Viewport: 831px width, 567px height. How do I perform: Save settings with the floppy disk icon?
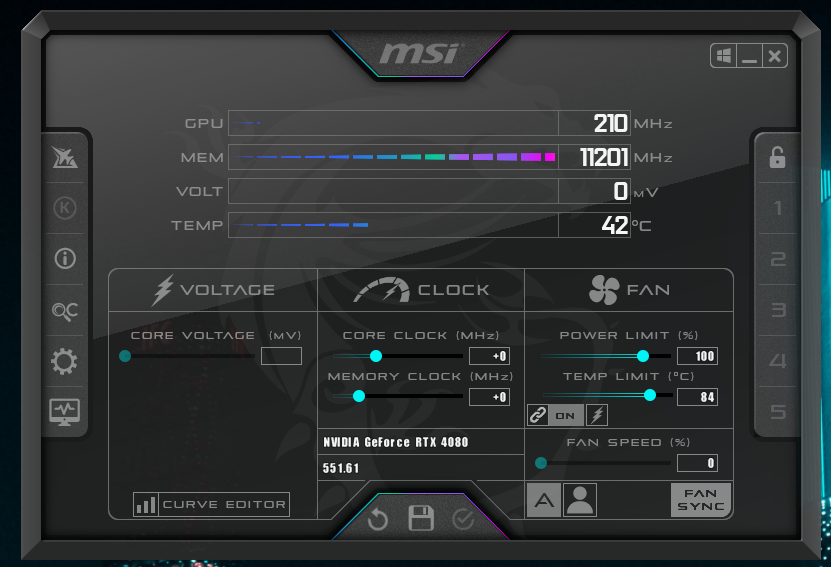tap(421, 518)
